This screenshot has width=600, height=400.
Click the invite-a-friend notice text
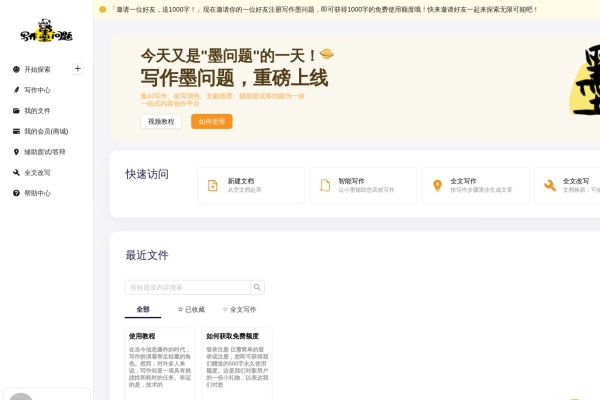[x=324, y=10]
